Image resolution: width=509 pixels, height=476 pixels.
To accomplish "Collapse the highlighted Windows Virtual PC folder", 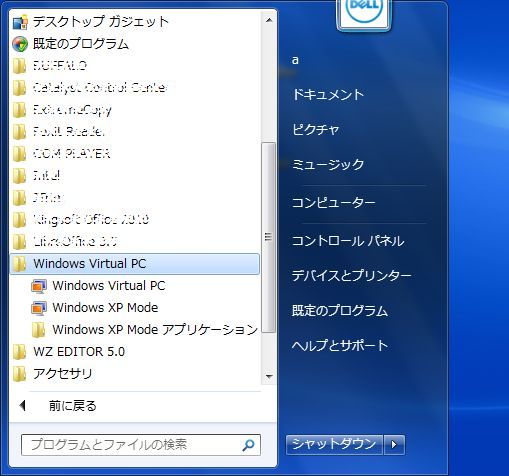I will click(135, 264).
